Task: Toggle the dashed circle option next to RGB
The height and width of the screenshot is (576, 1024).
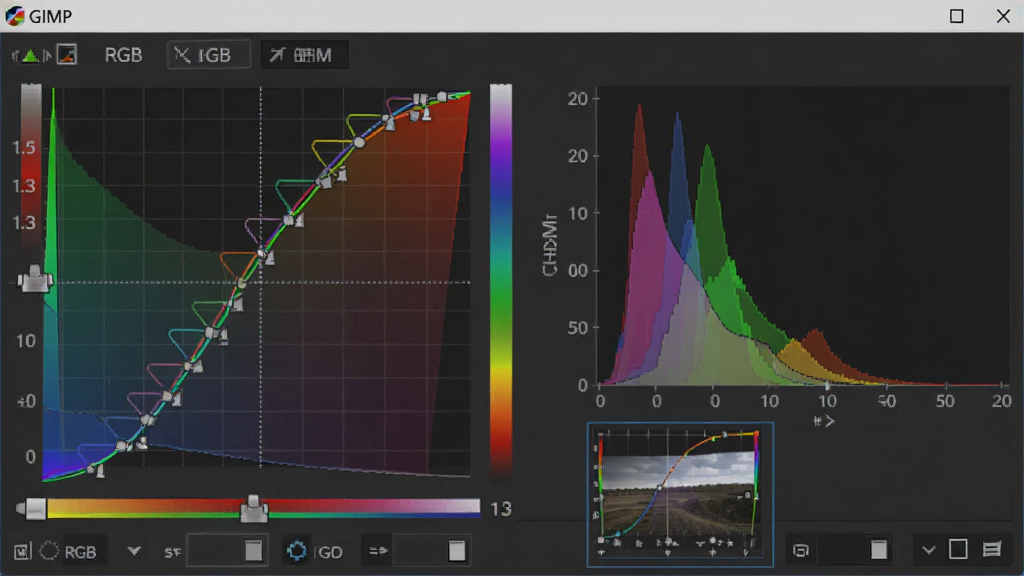Action: (x=49, y=551)
